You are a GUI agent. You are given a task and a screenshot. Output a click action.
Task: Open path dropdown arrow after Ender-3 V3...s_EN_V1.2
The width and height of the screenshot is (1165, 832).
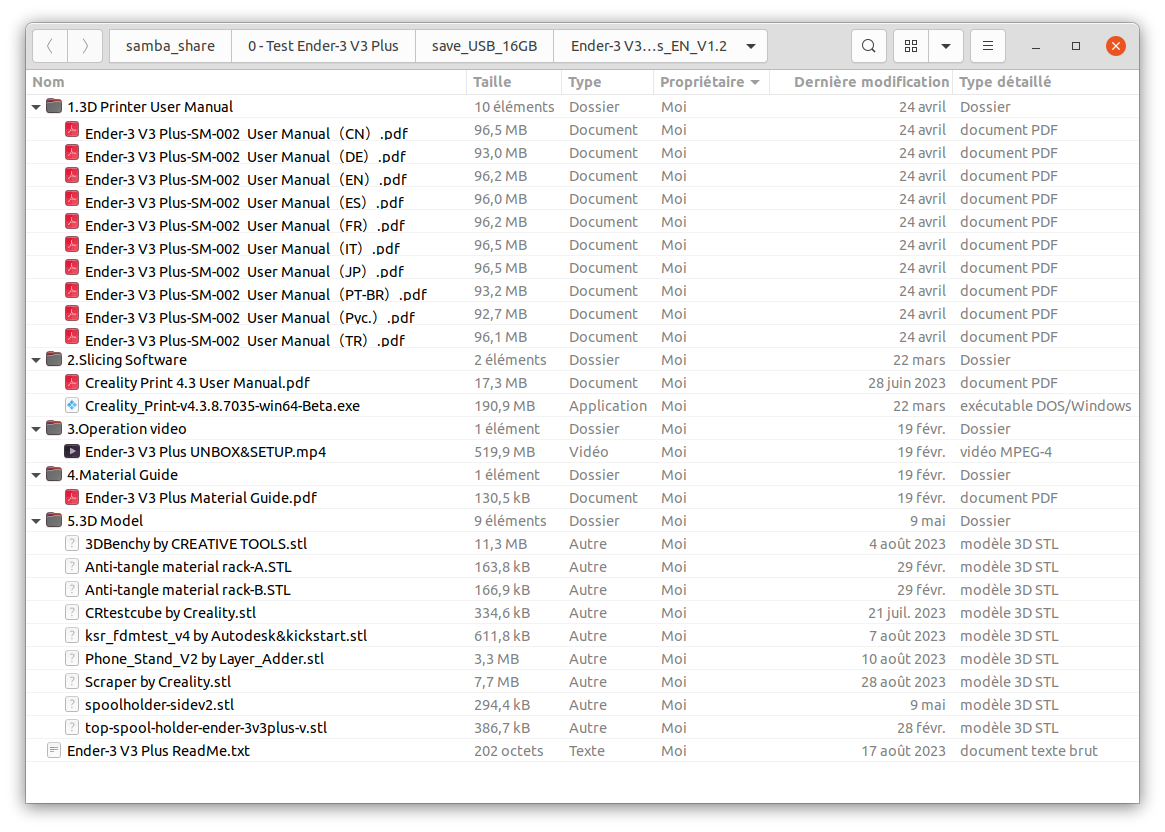751,46
